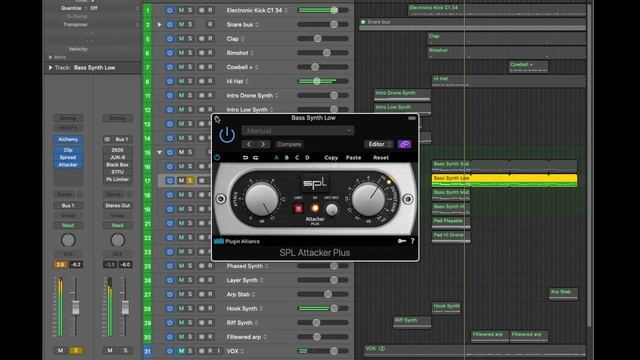Viewport: 640px width, 360px height.
Task: Click the Plugin Alliance bypass icon
Action: [217, 158]
